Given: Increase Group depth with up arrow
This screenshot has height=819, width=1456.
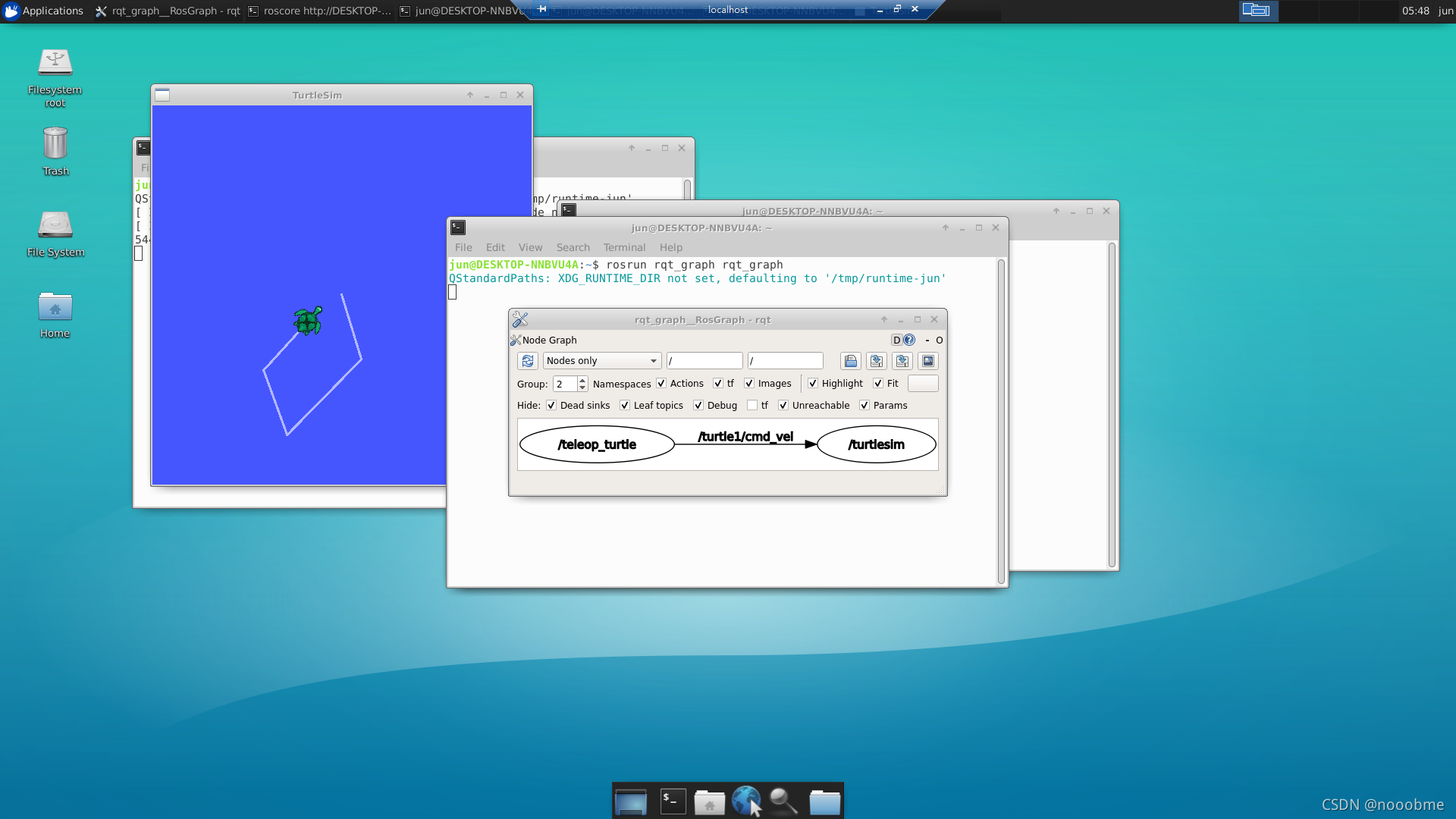Looking at the screenshot, I should (582, 380).
